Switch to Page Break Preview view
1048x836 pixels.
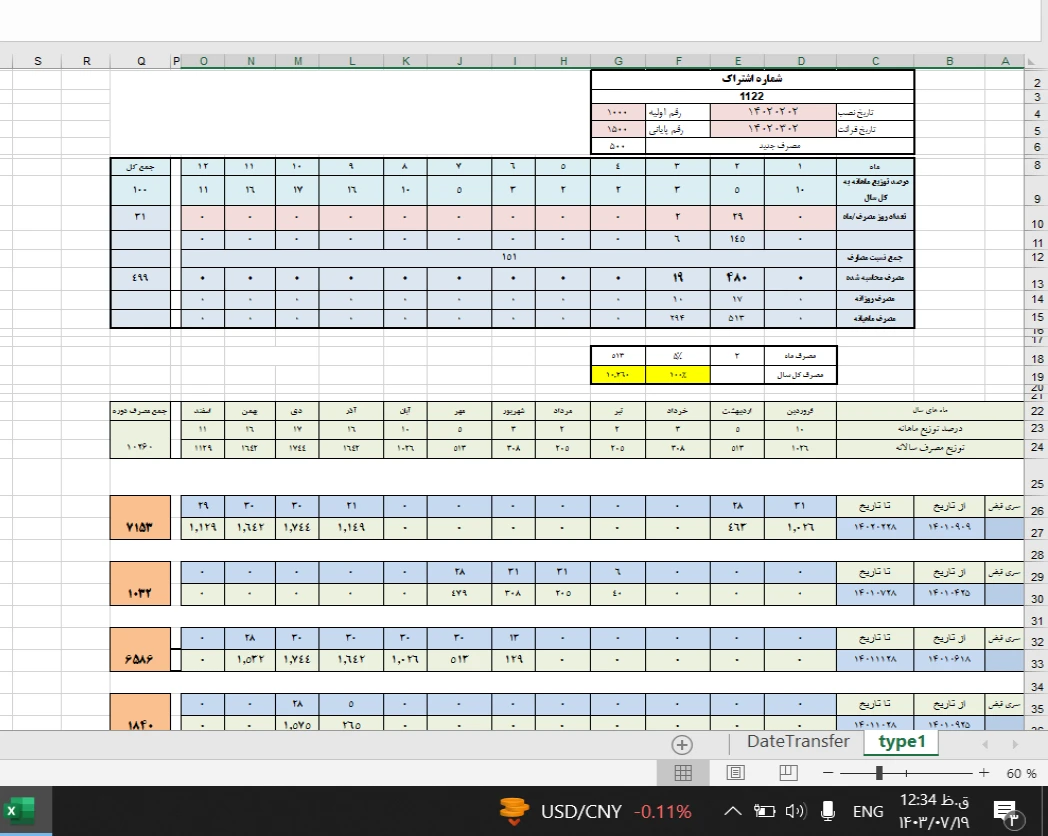point(787,773)
